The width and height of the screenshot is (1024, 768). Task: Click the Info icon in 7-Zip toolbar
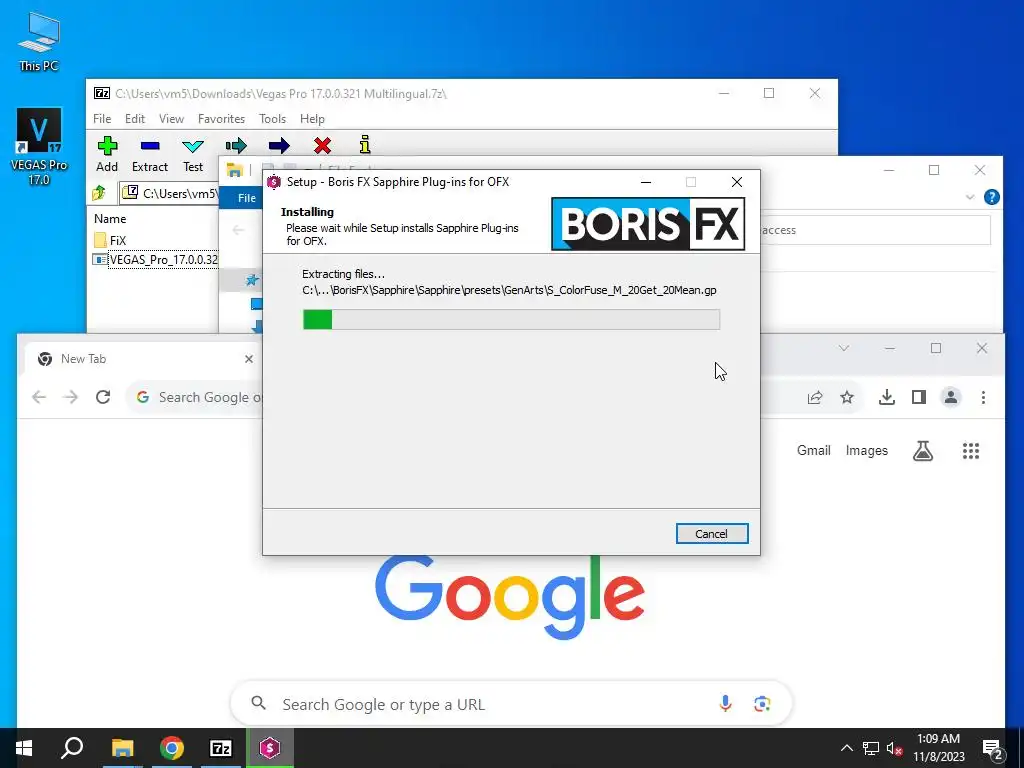tap(365, 144)
